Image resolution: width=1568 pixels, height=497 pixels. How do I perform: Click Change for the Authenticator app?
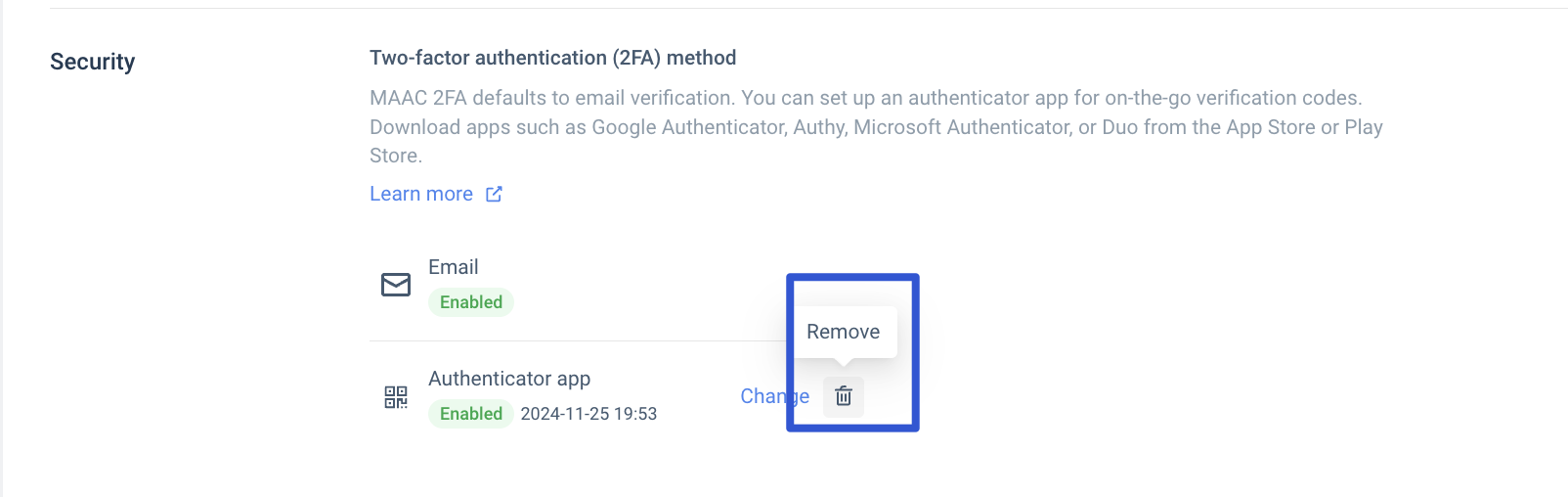(x=773, y=396)
